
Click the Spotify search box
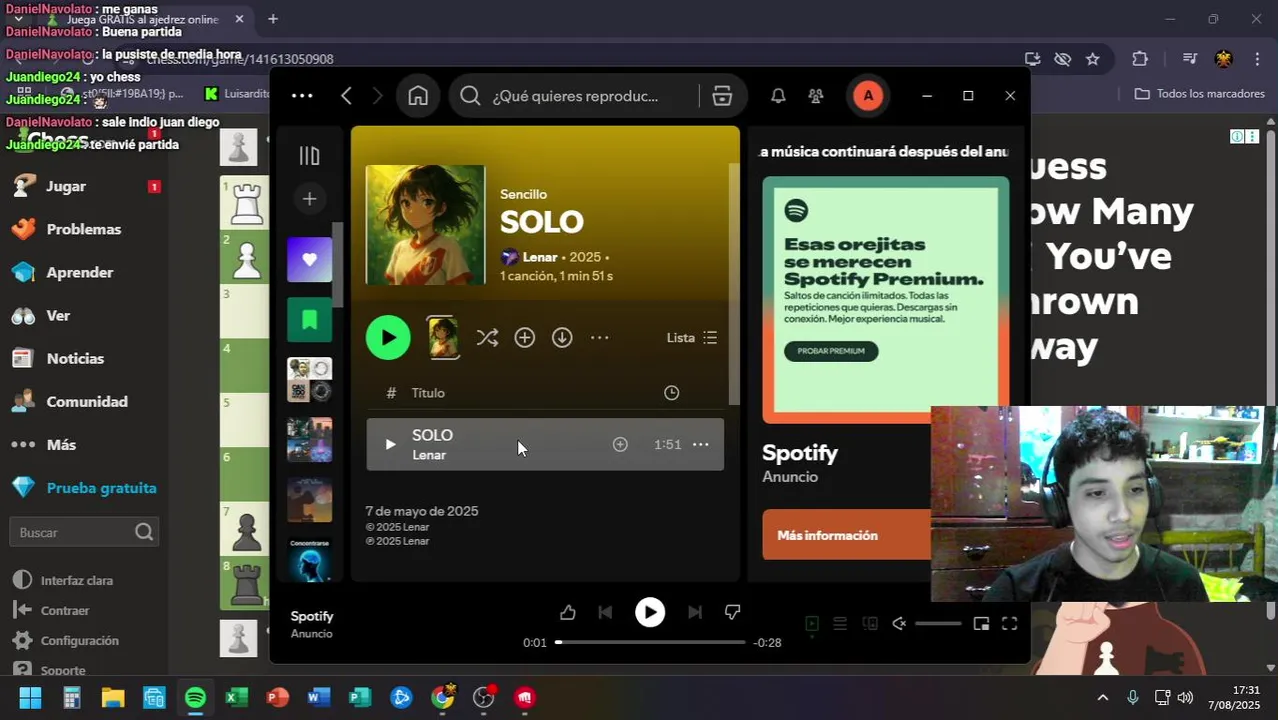[575, 96]
